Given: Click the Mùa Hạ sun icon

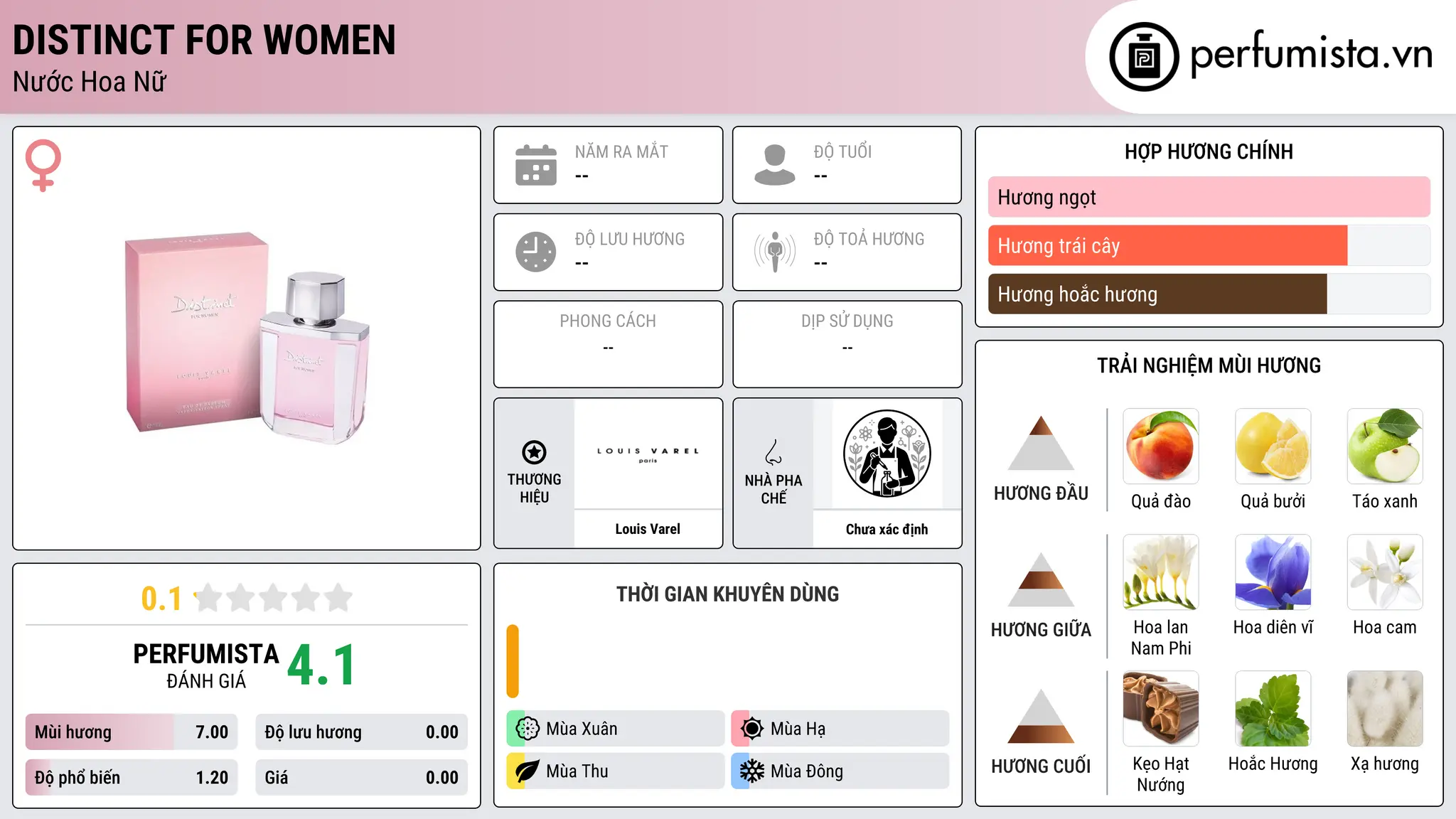Looking at the screenshot, I should (x=751, y=729).
